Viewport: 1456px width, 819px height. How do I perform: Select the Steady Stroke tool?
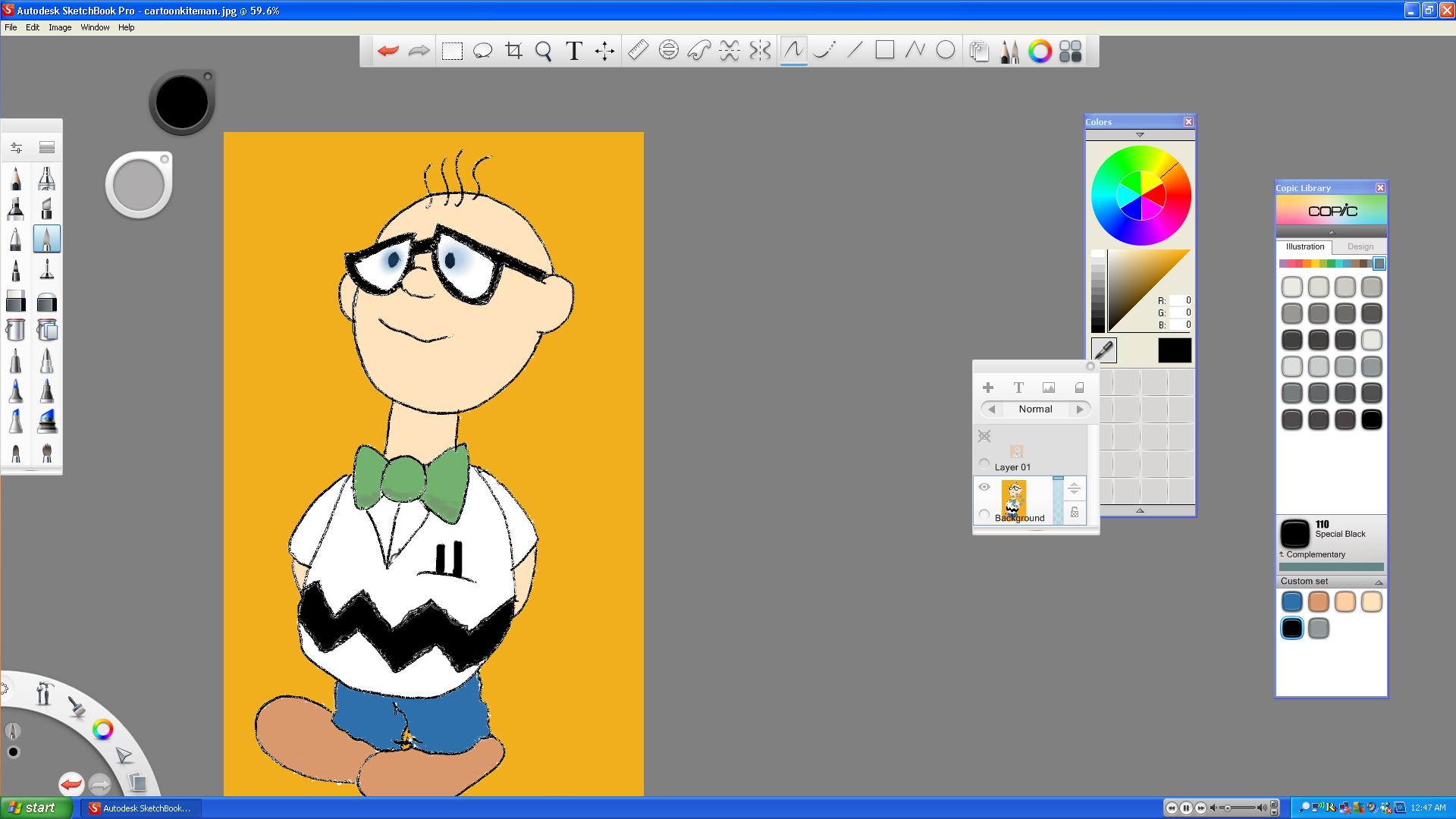tap(824, 51)
